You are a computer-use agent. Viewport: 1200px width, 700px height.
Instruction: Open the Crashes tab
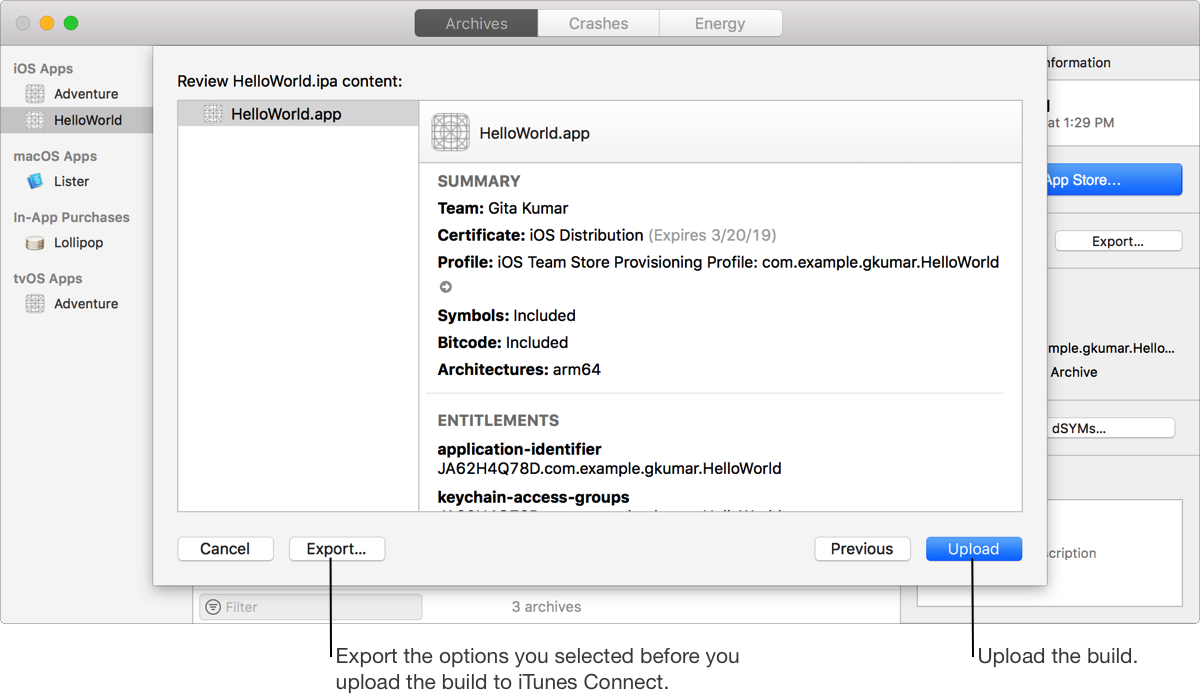tap(598, 23)
